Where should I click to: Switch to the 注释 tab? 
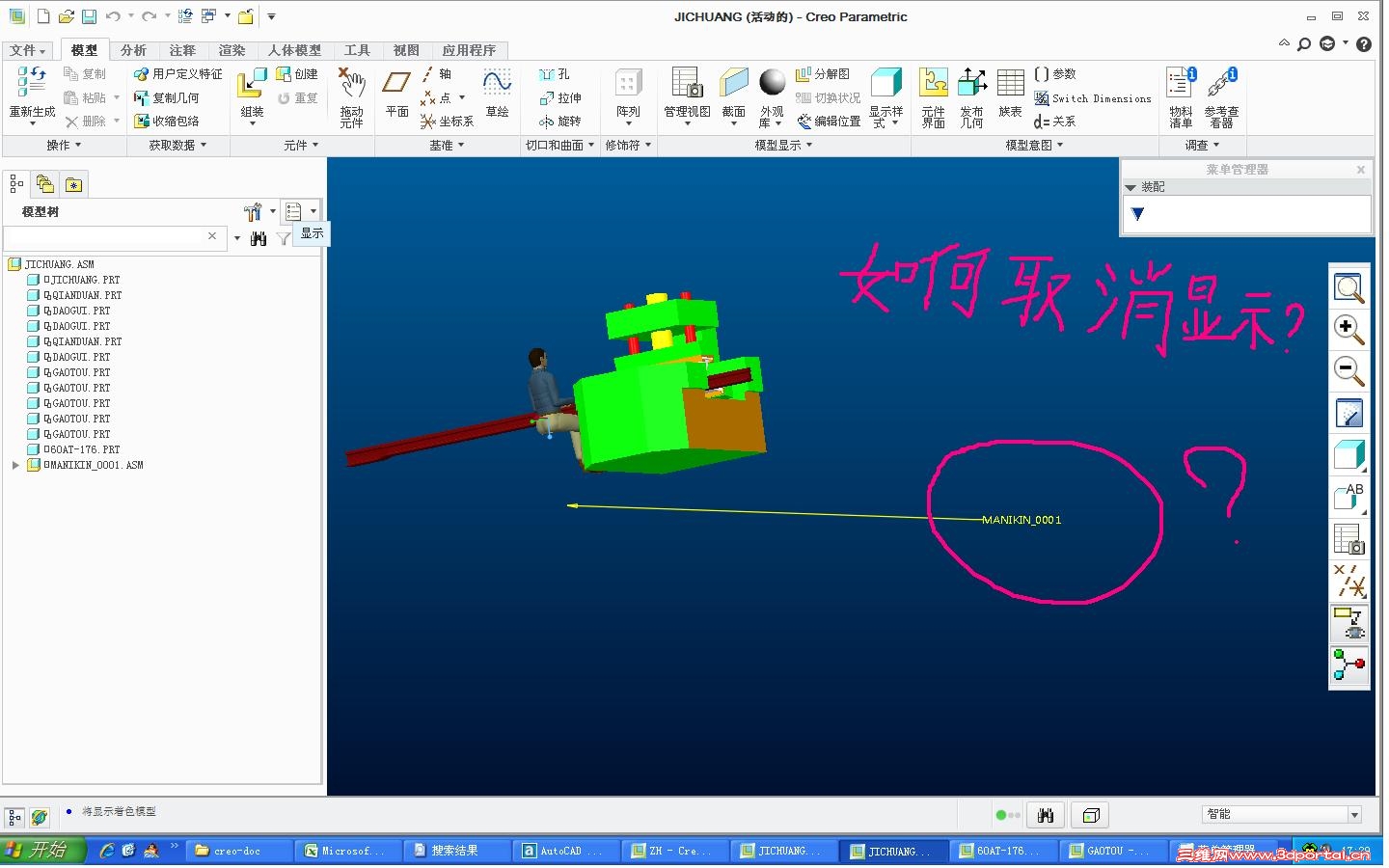pyautogui.click(x=182, y=50)
